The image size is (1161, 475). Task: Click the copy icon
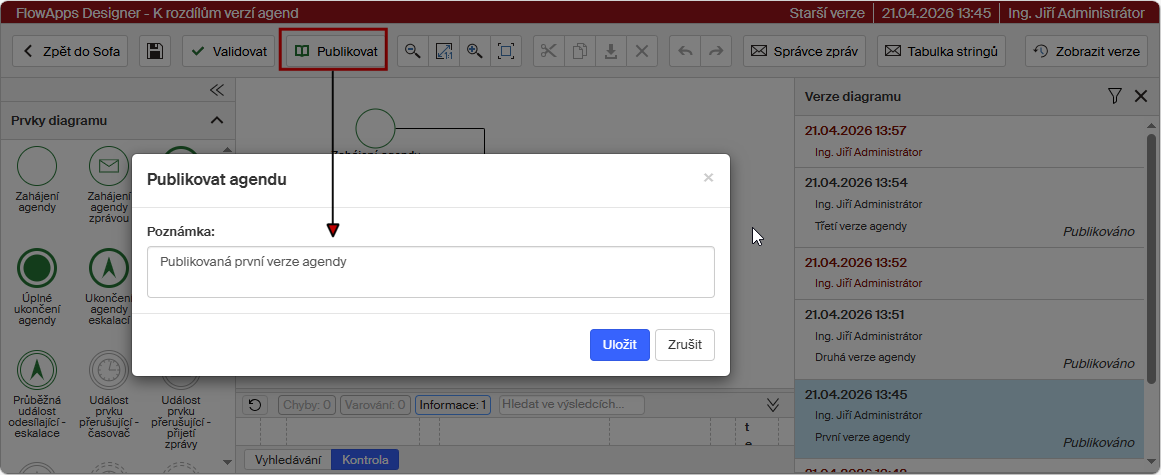[x=580, y=51]
